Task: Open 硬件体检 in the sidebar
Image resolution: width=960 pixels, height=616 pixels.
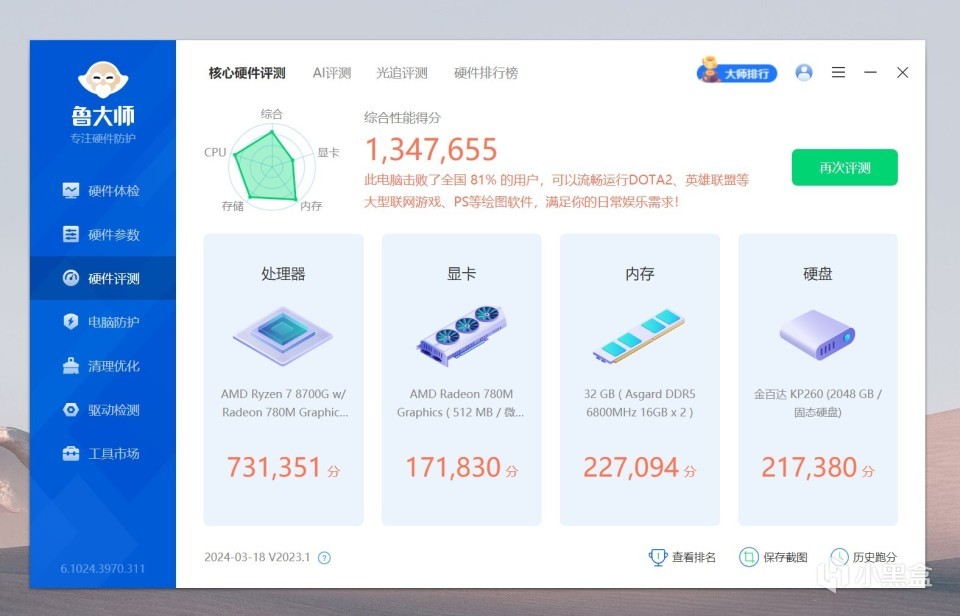Action: (102, 190)
